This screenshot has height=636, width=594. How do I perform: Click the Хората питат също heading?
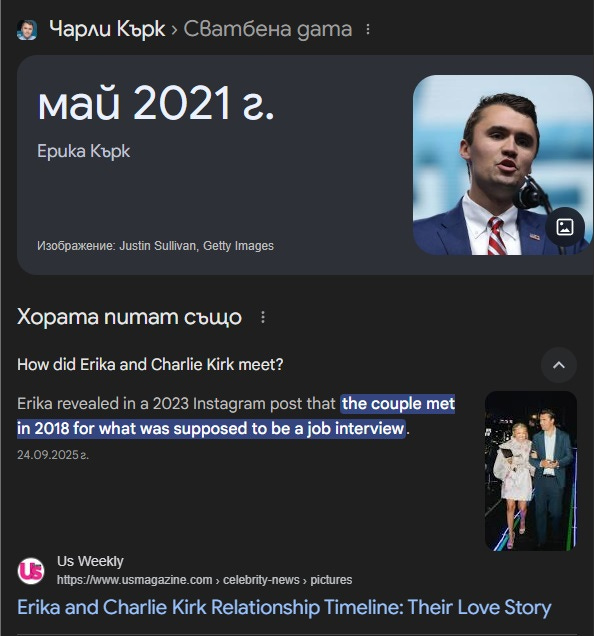[129, 317]
